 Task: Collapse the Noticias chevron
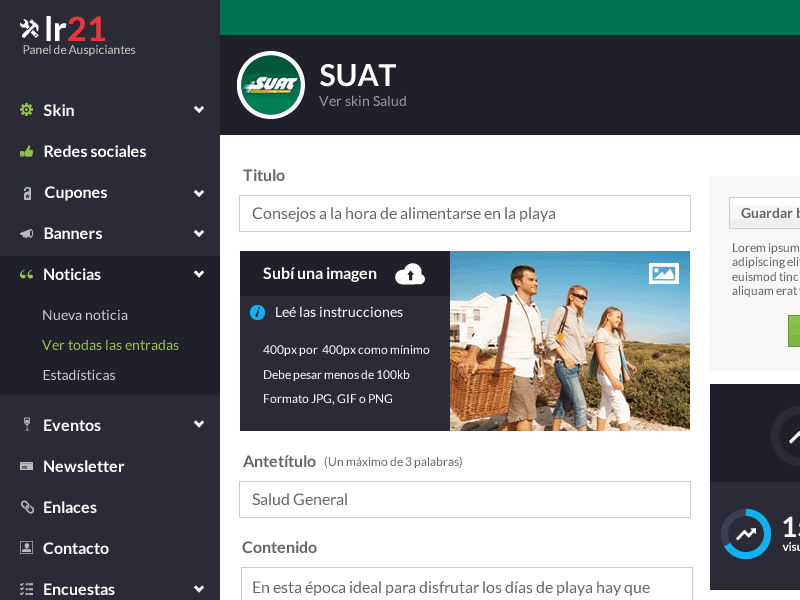pos(199,274)
